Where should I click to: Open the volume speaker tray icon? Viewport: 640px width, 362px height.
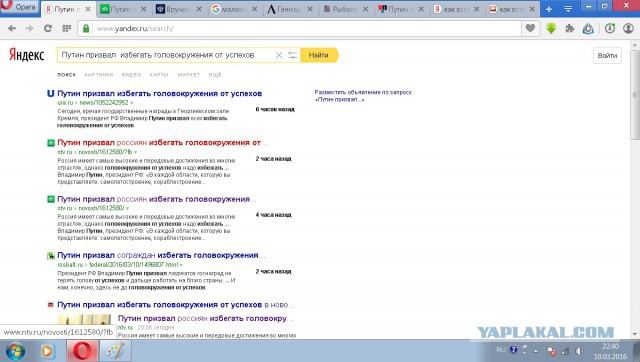tap(579, 351)
